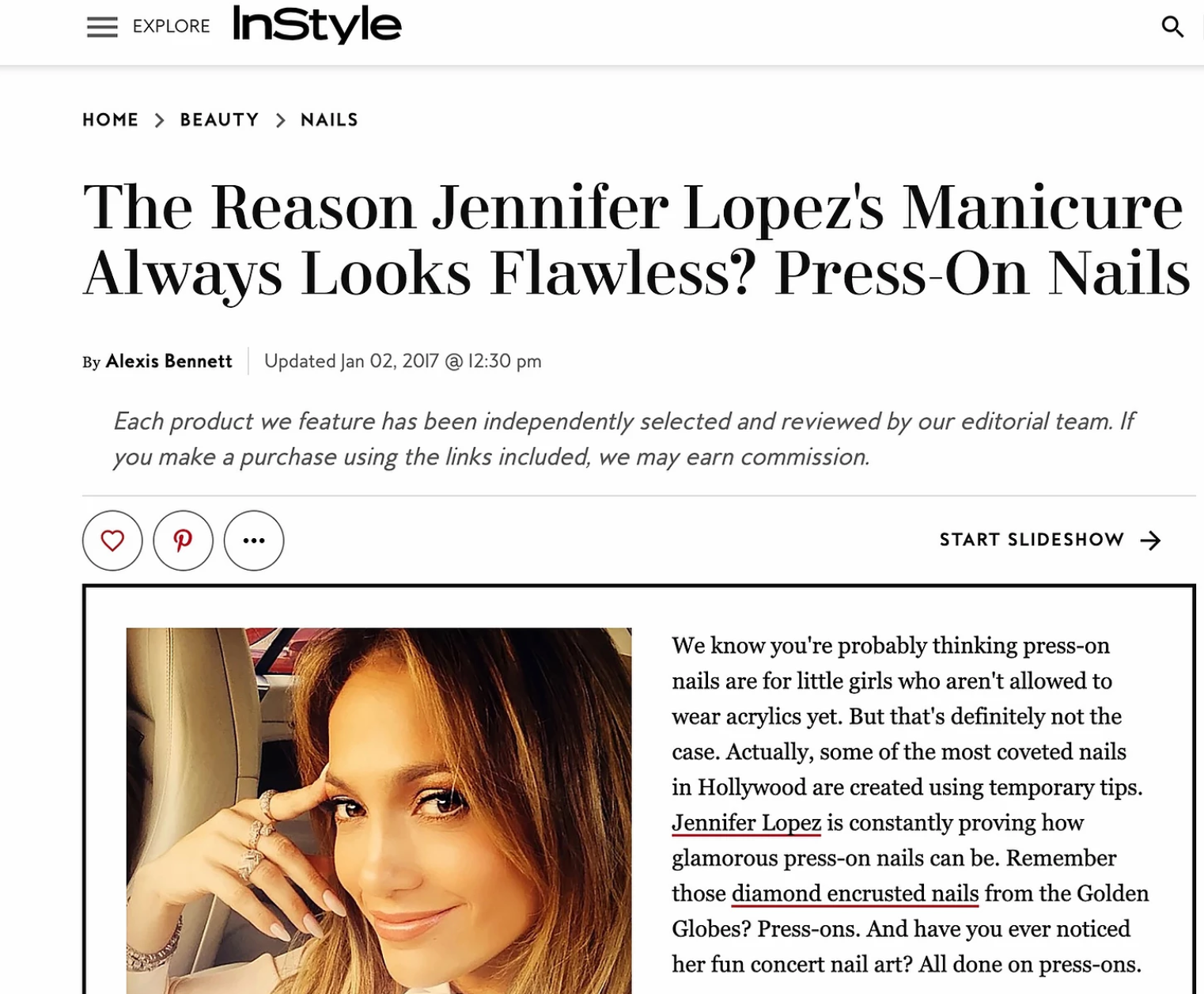The height and width of the screenshot is (994, 1204).
Task: Click the updated date text
Action: pyautogui.click(x=403, y=361)
